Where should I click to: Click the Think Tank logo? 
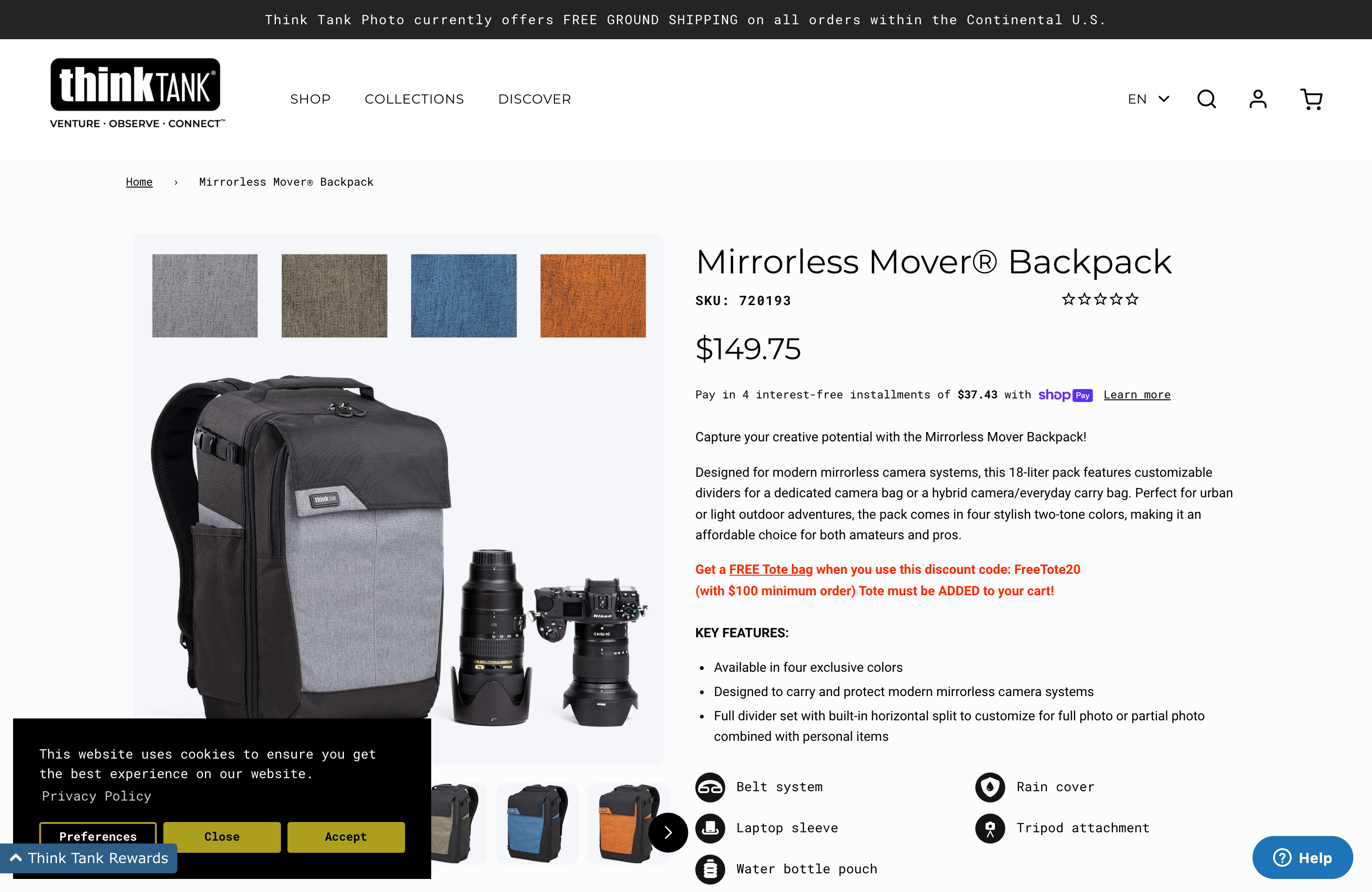coord(137,93)
